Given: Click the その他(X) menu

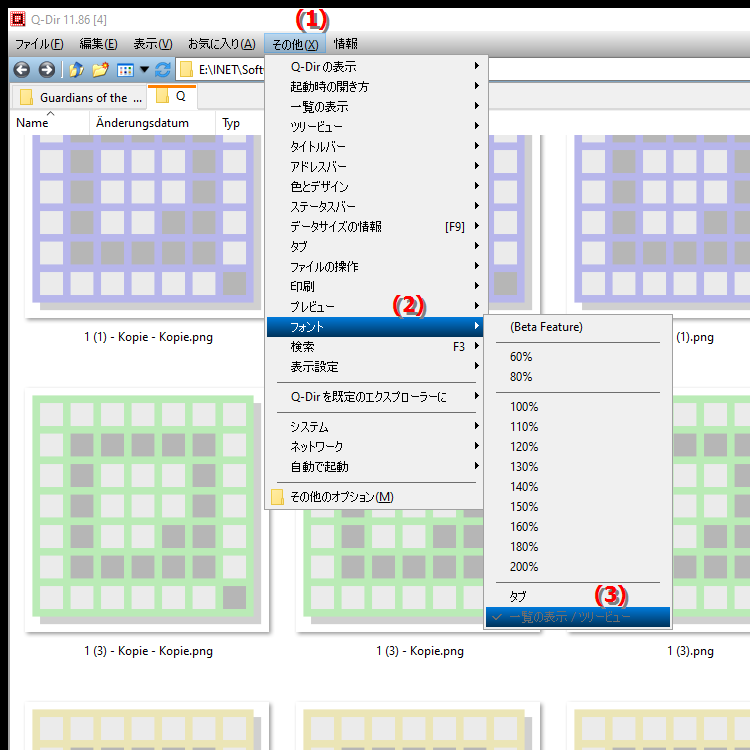Looking at the screenshot, I should click(x=295, y=44).
